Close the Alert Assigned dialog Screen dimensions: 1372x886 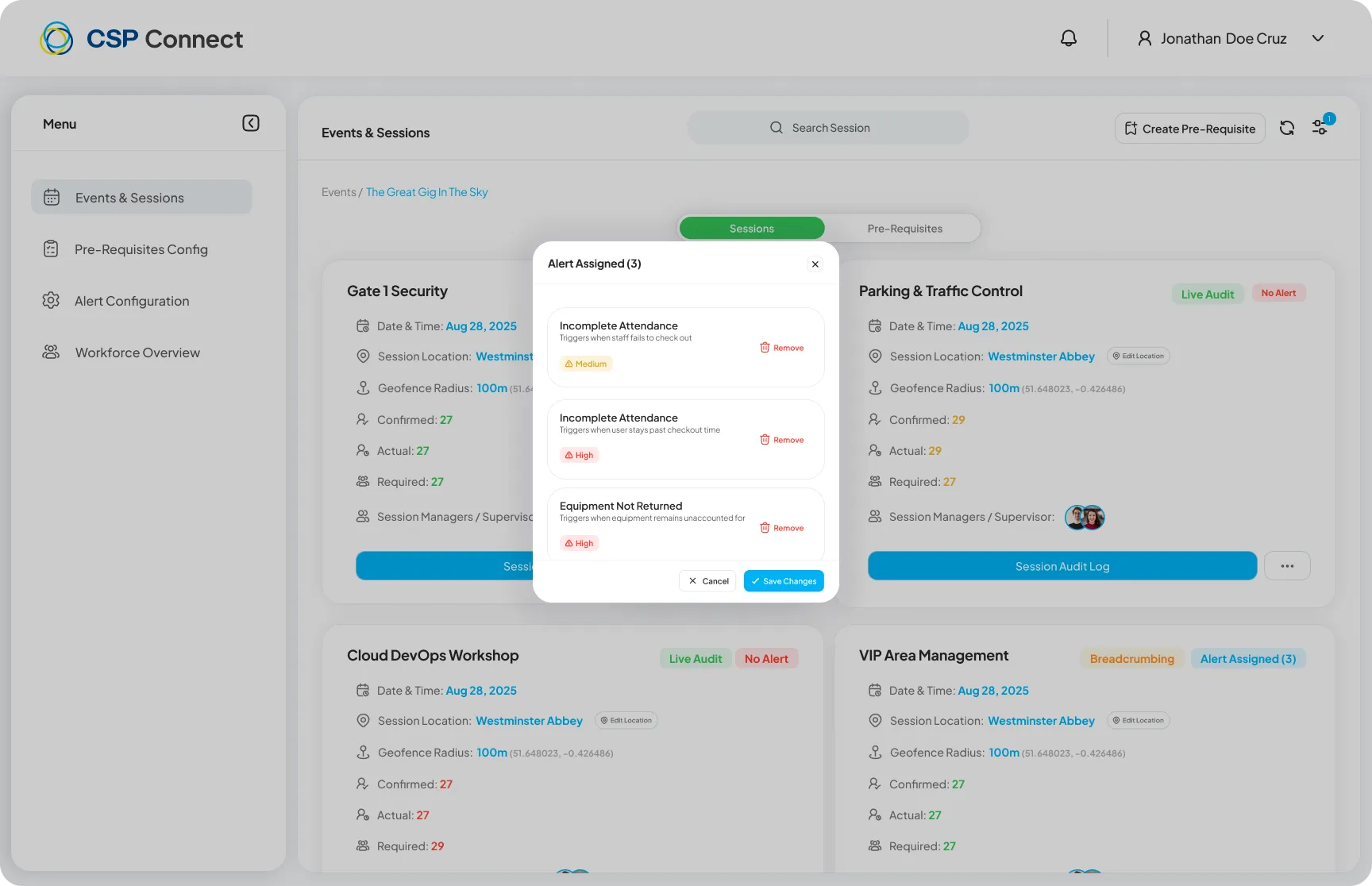coord(815,264)
